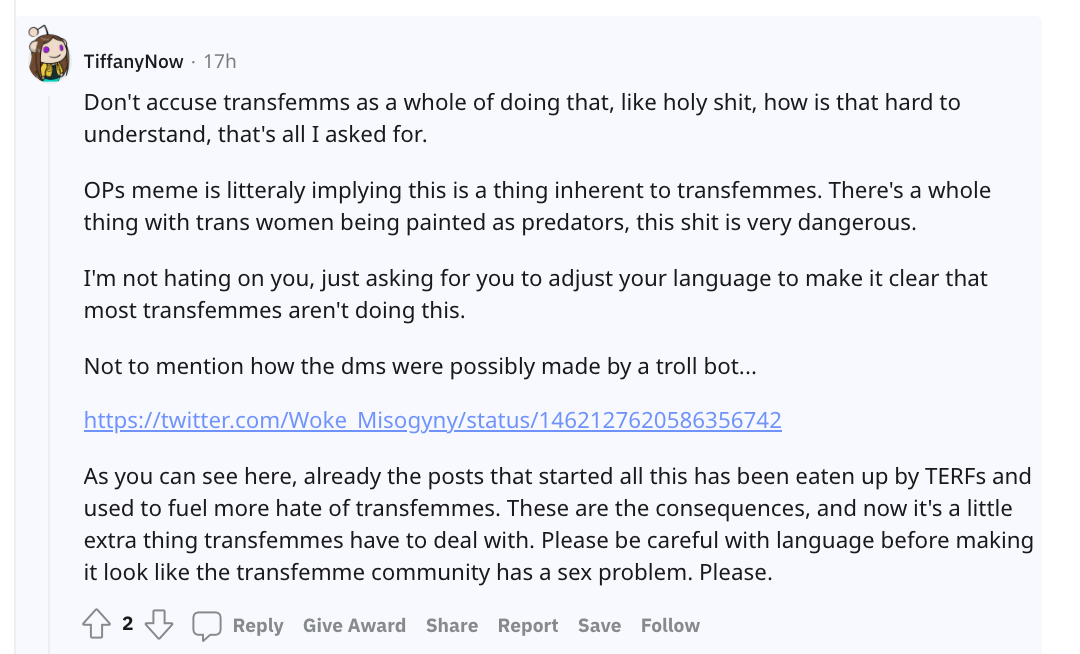Screen dimensions: 1080x654
Task: Click the 17h comment timestamp
Action: click(x=220, y=62)
